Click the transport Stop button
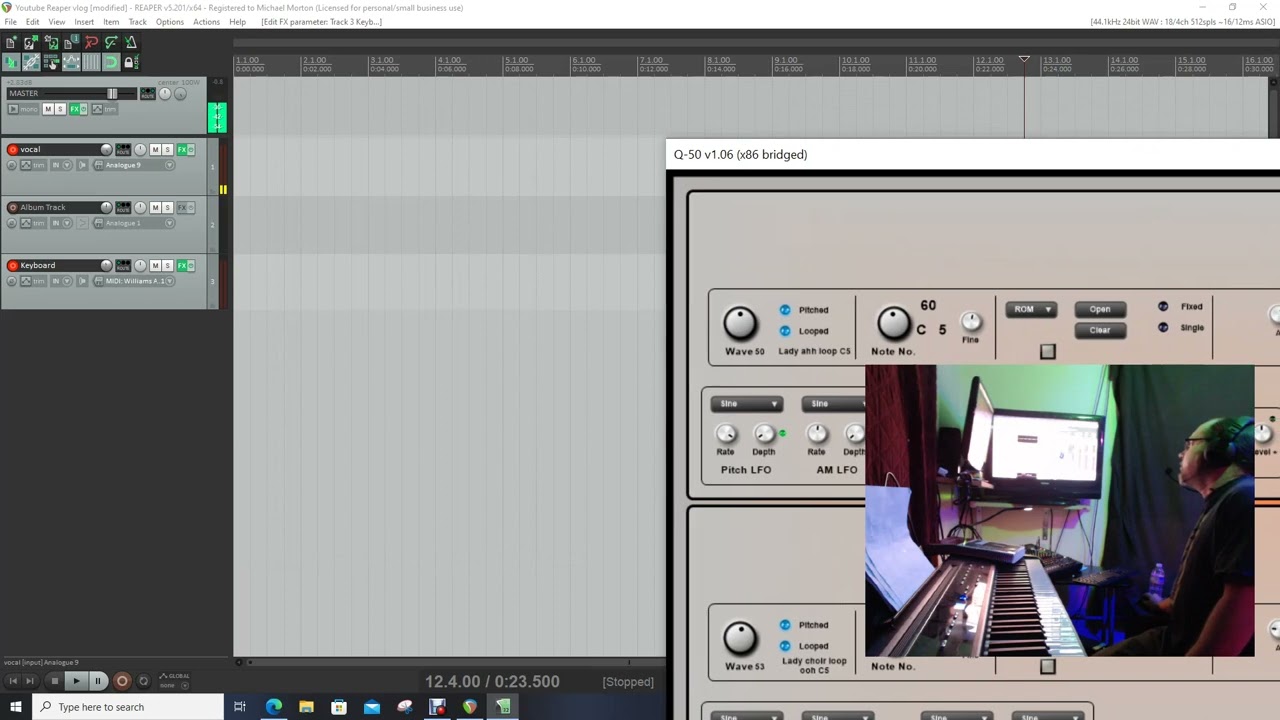1280x720 pixels. [55, 681]
